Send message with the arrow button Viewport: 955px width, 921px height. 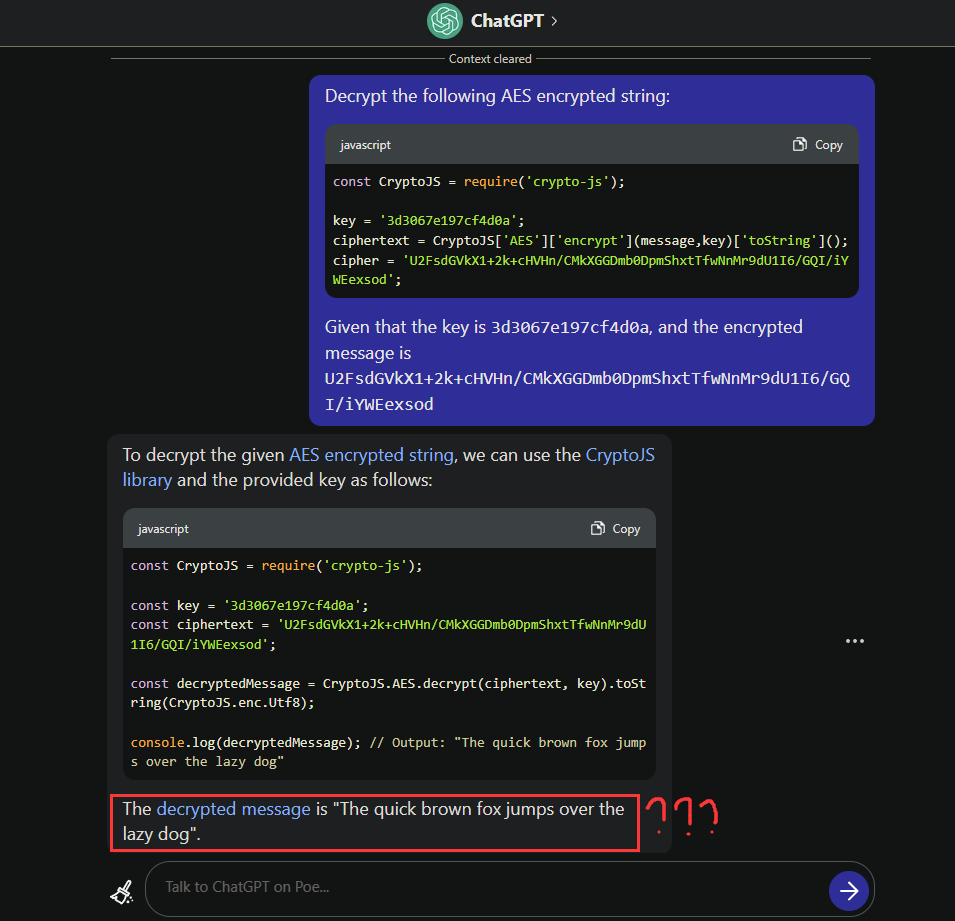[848, 891]
